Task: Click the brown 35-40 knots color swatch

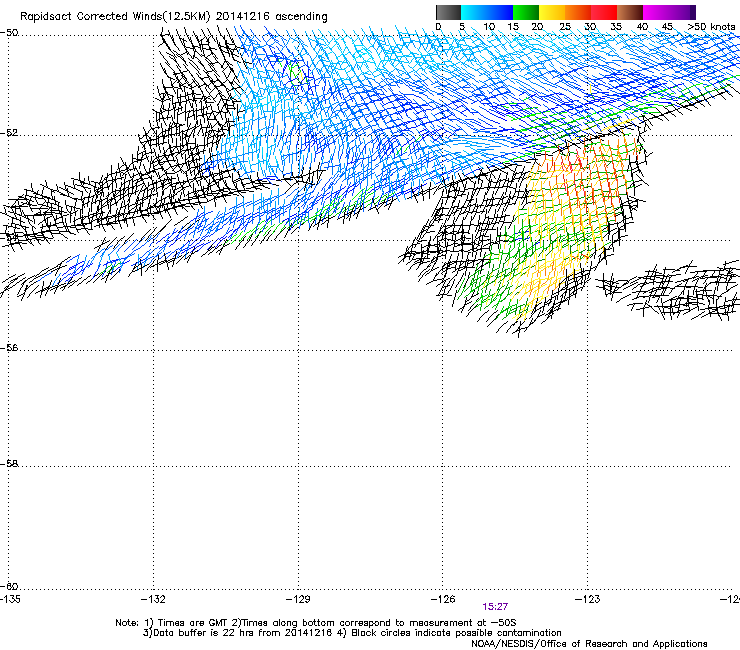Action: point(630,12)
